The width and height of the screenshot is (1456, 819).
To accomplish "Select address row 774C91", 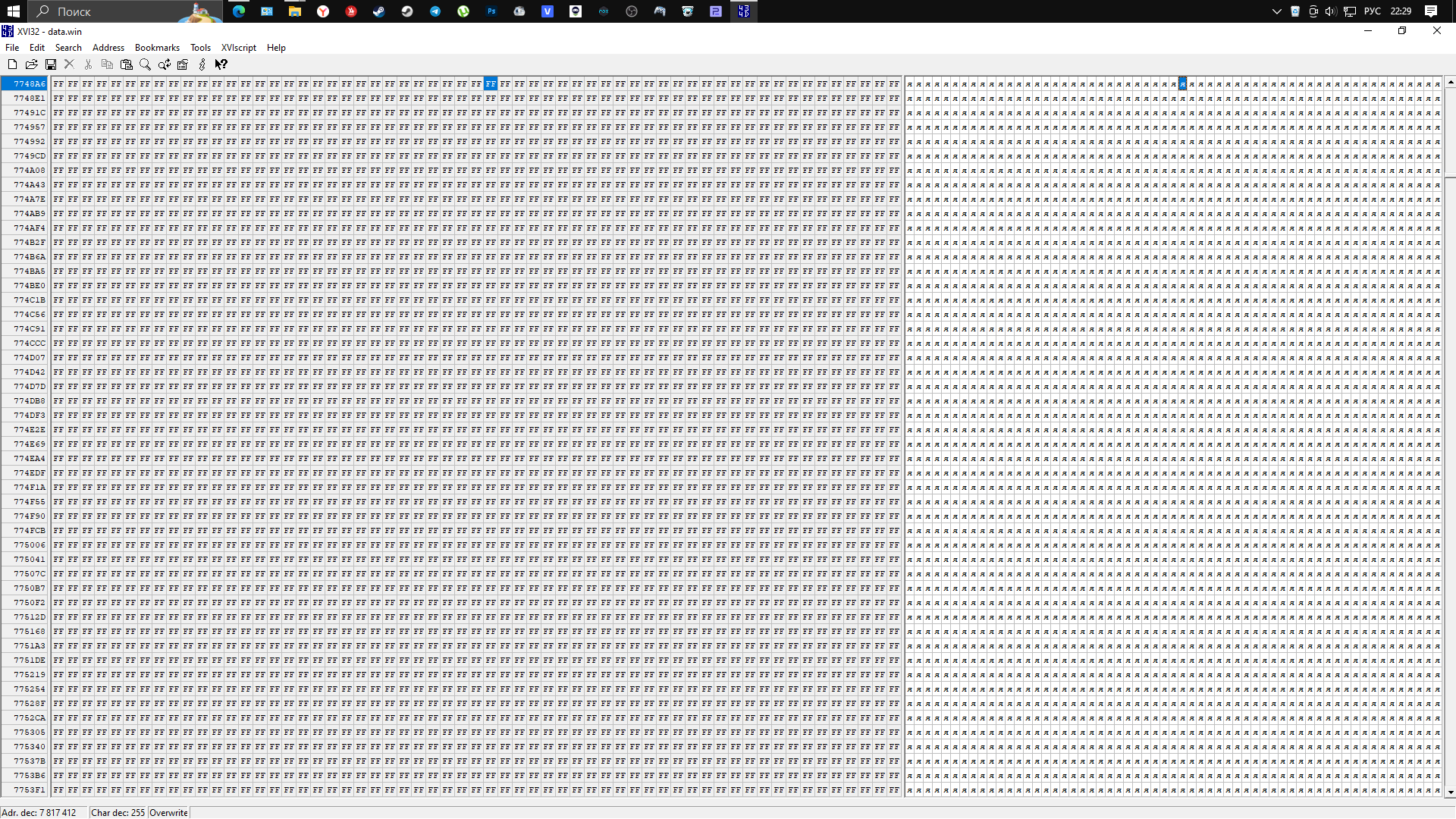I will point(29,329).
